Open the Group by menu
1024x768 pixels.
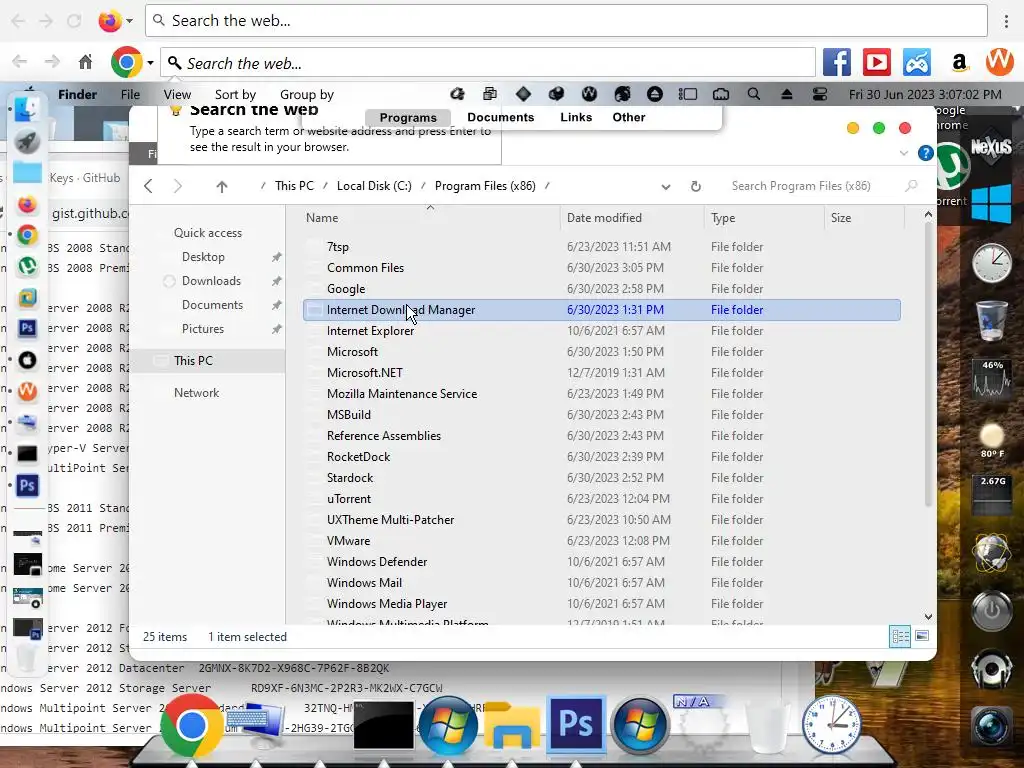306,94
